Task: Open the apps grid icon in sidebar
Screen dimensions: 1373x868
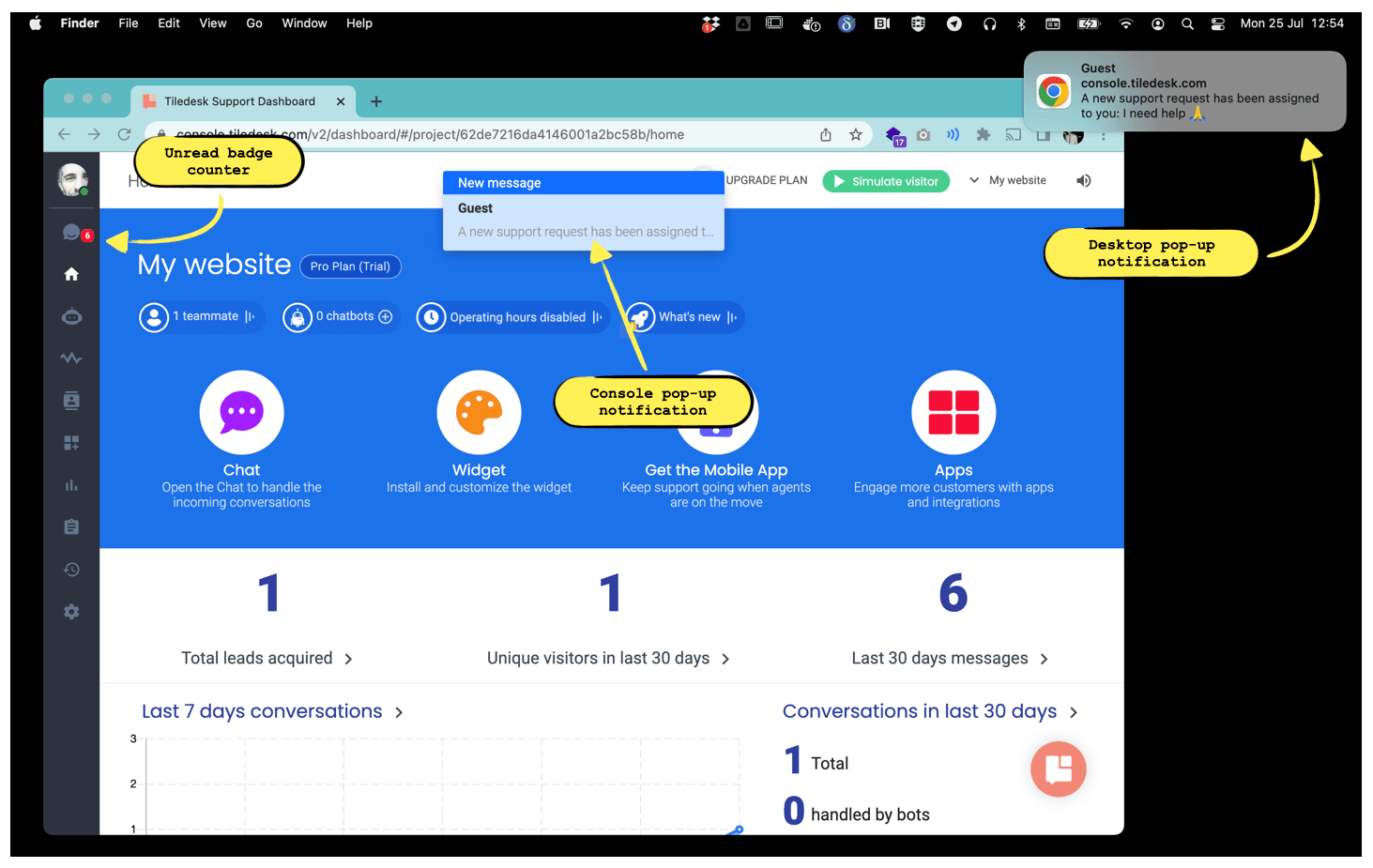Action: point(71,443)
